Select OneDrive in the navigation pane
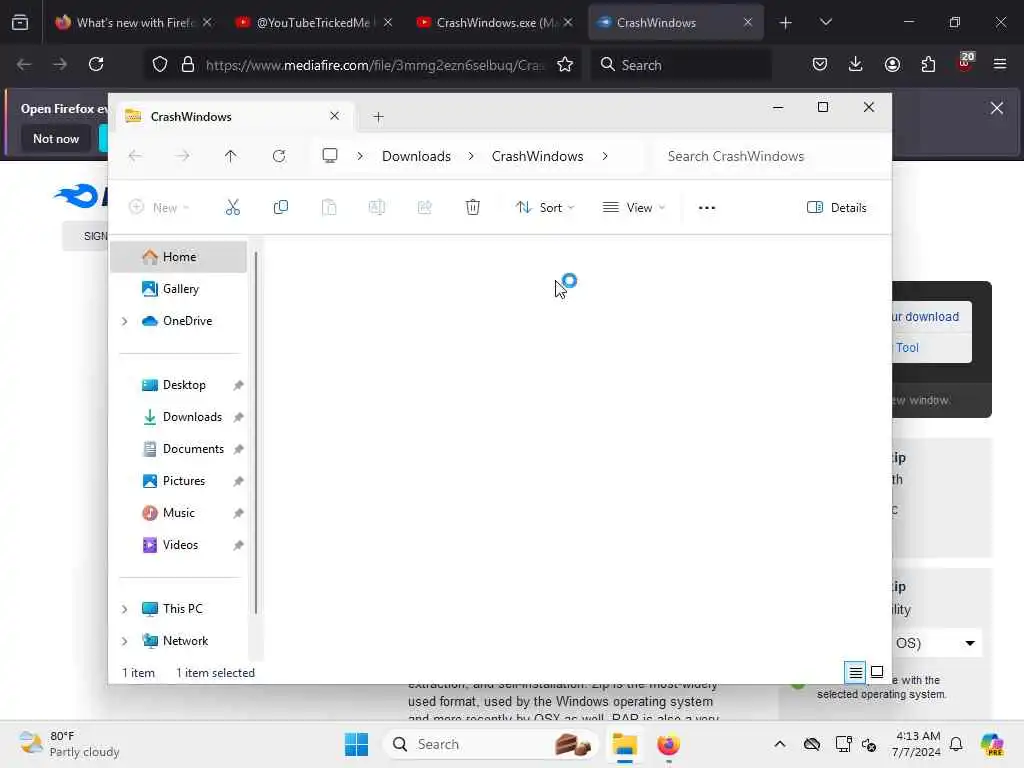 pos(179,321)
